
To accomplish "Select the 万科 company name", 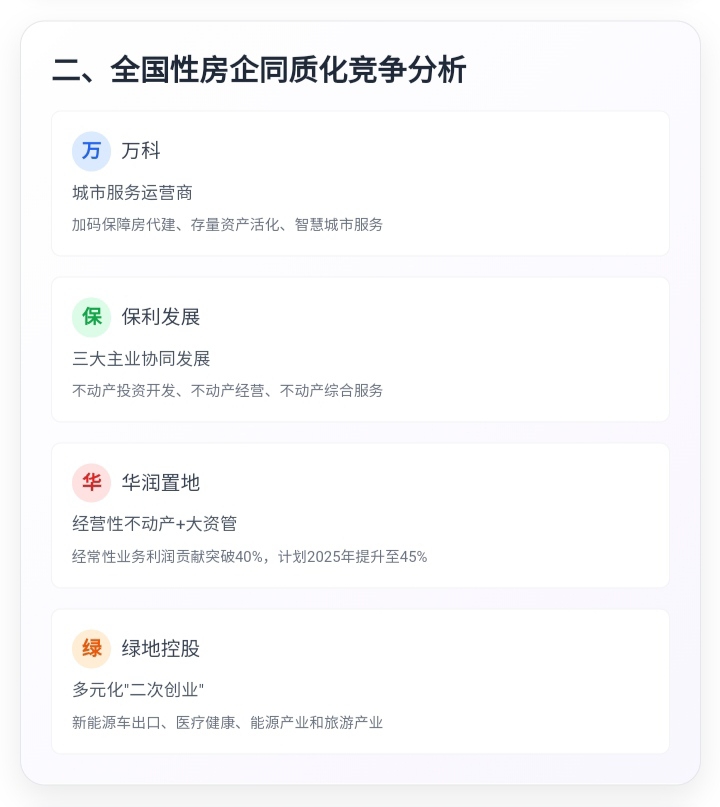I will tap(141, 151).
